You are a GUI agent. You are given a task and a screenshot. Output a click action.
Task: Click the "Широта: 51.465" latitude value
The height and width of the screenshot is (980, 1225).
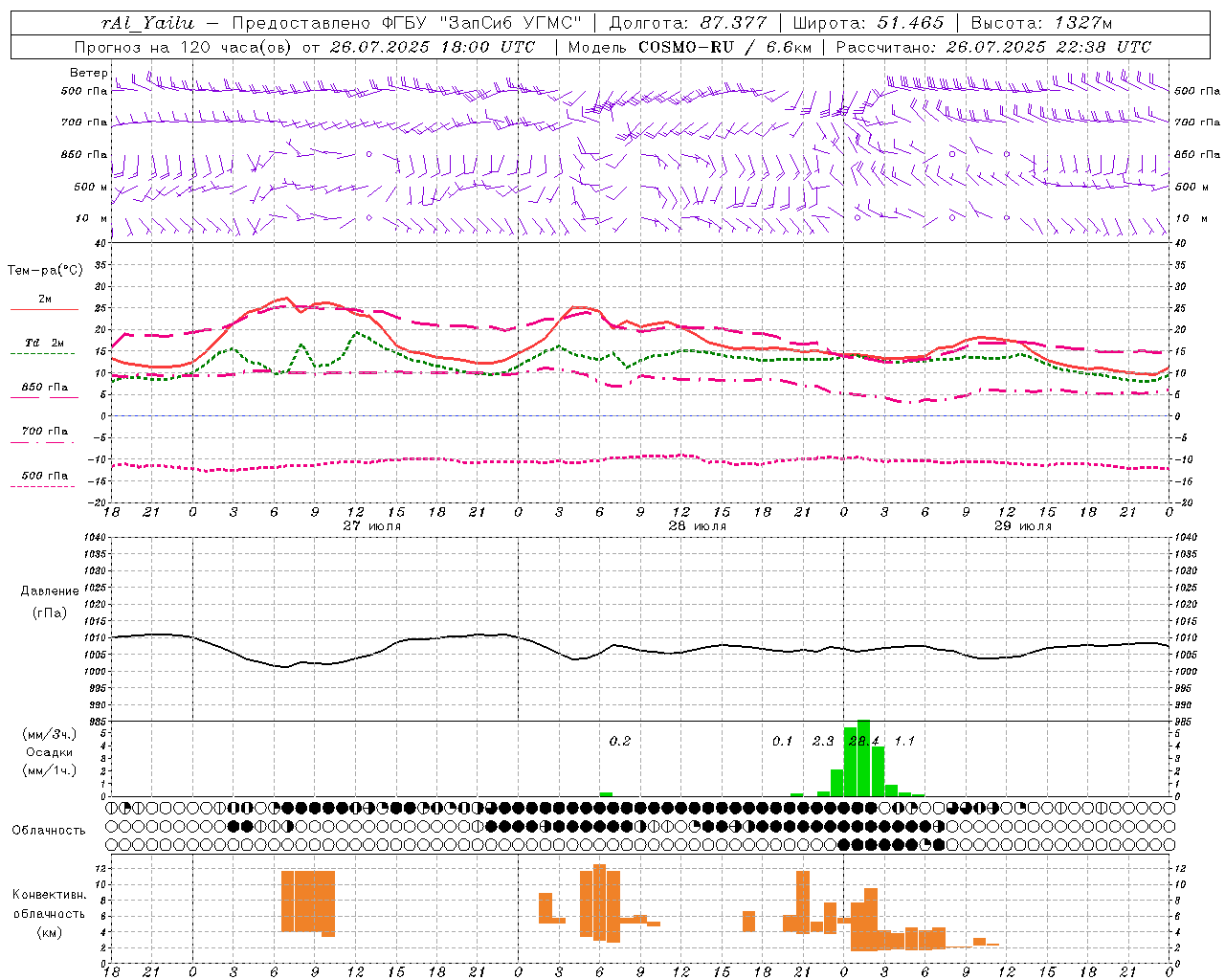(868, 23)
